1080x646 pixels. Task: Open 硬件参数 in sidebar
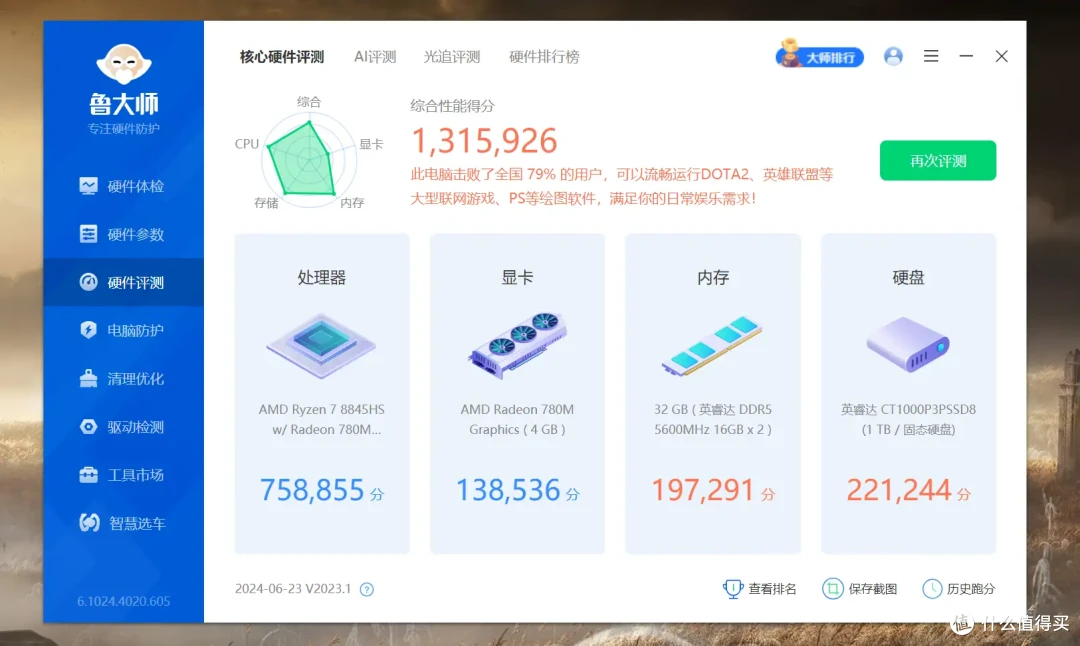(x=123, y=234)
